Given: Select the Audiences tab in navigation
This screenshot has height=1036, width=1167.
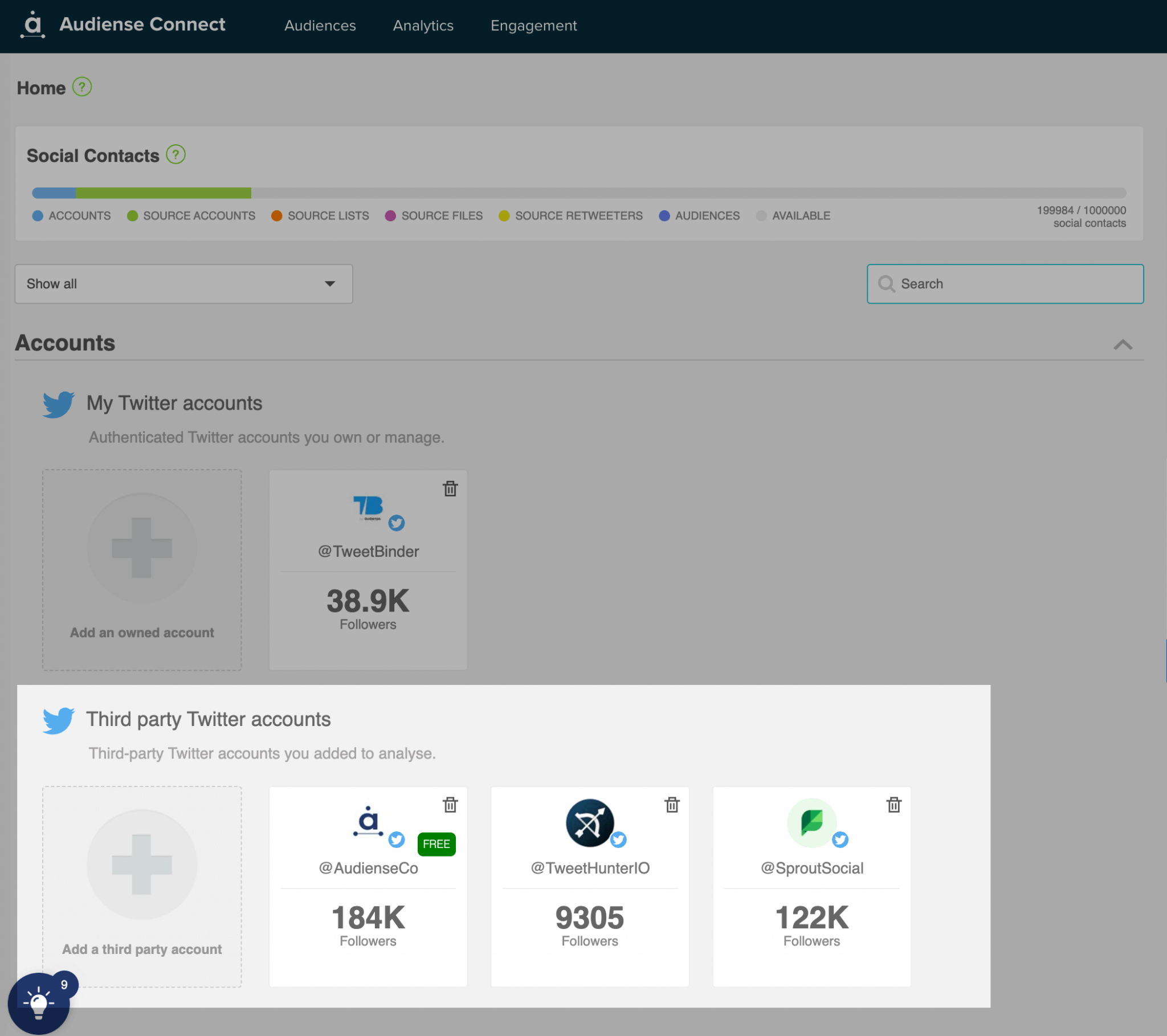Looking at the screenshot, I should click(x=320, y=26).
